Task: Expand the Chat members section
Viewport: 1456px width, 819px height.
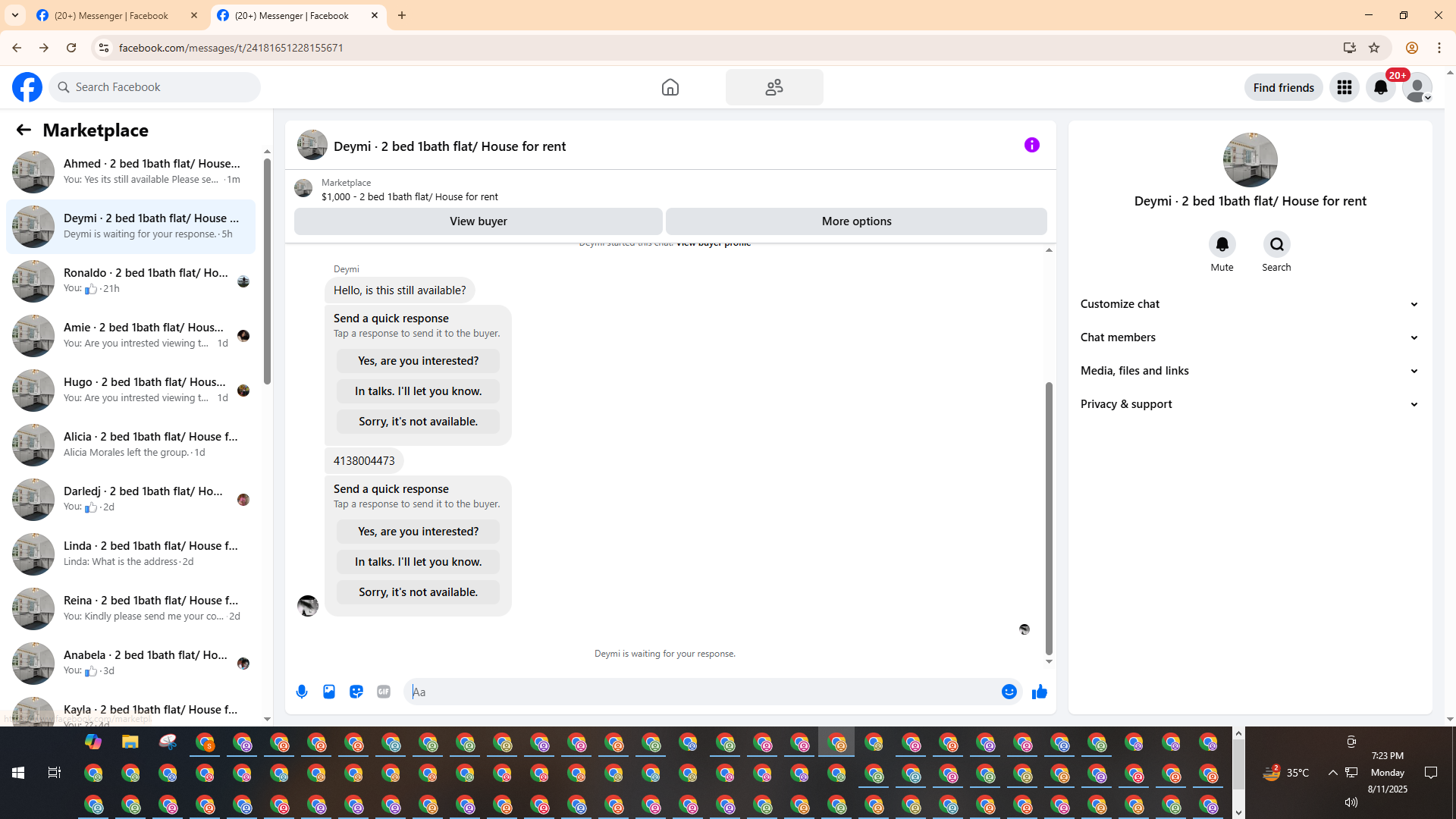Action: (1249, 337)
